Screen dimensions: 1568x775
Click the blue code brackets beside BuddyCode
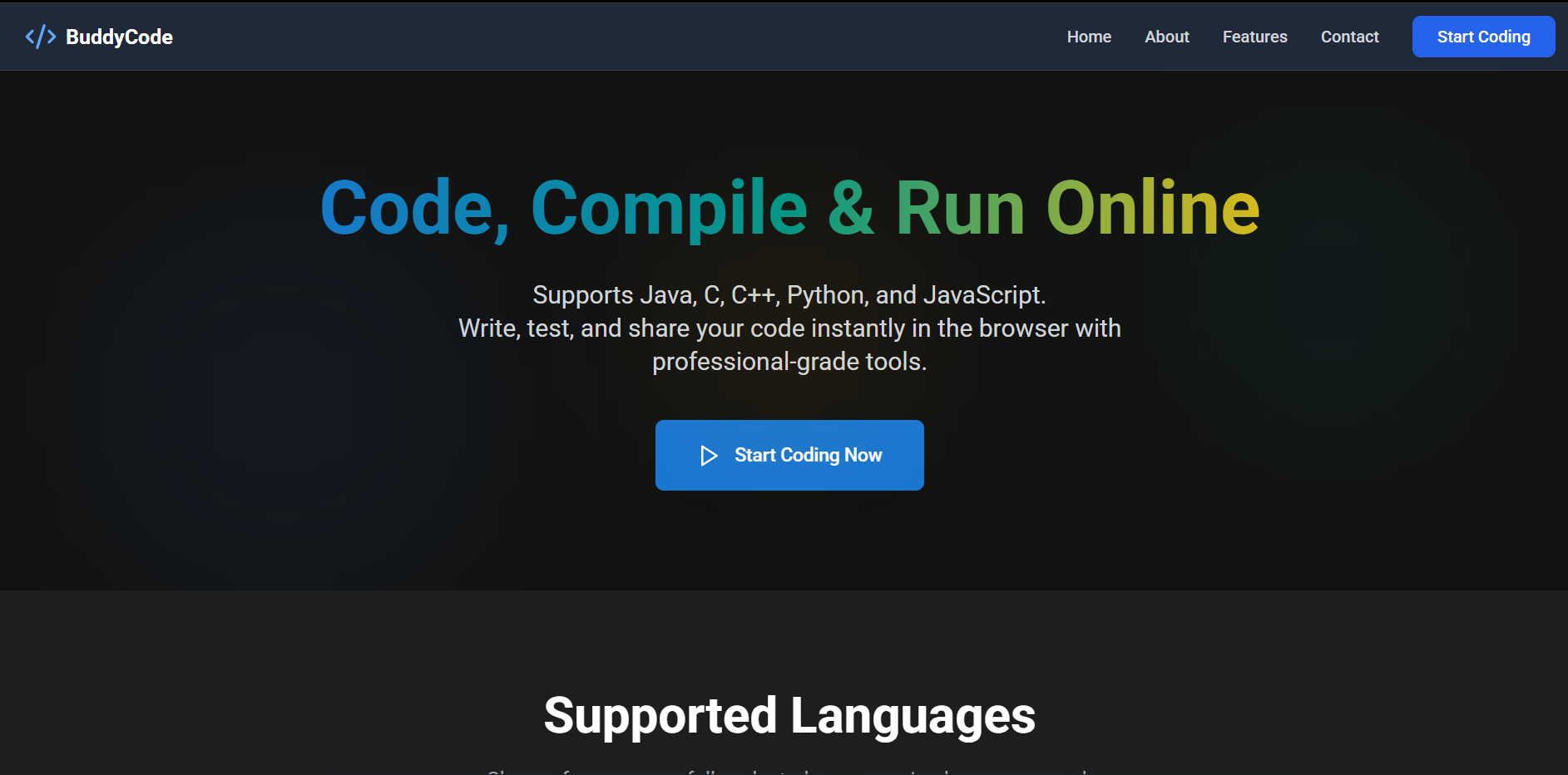tap(41, 36)
